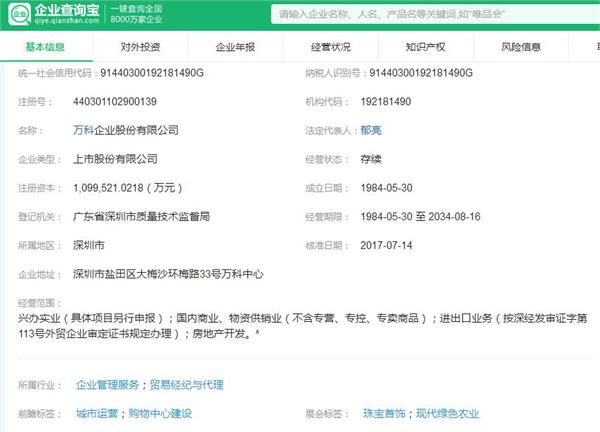Open the 对外投资 tab
This screenshot has width=600, height=432.
pos(140,47)
